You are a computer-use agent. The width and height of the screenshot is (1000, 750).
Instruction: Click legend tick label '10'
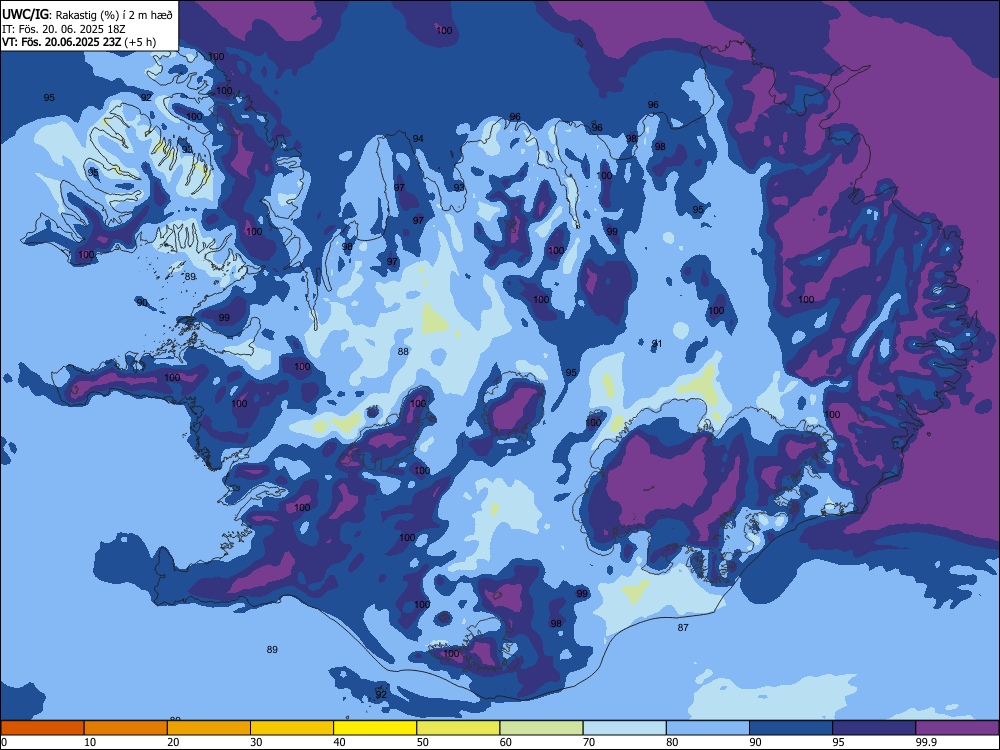pos(90,742)
